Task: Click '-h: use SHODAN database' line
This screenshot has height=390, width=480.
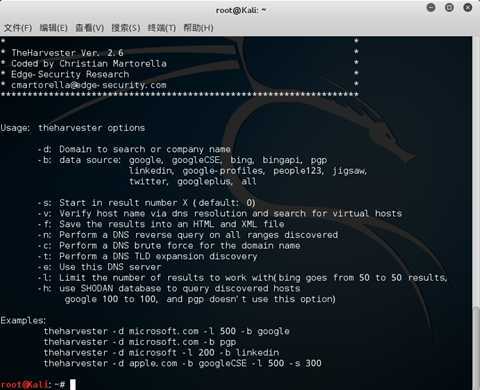Action: [x=169, y=288]
